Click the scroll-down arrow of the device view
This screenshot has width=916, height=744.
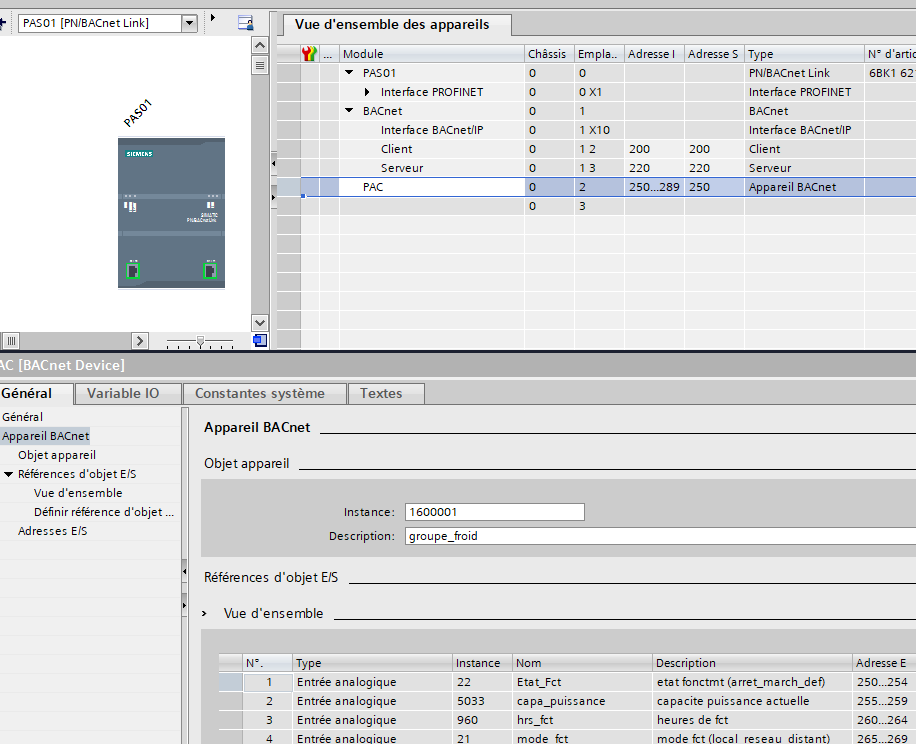point(260,322)
